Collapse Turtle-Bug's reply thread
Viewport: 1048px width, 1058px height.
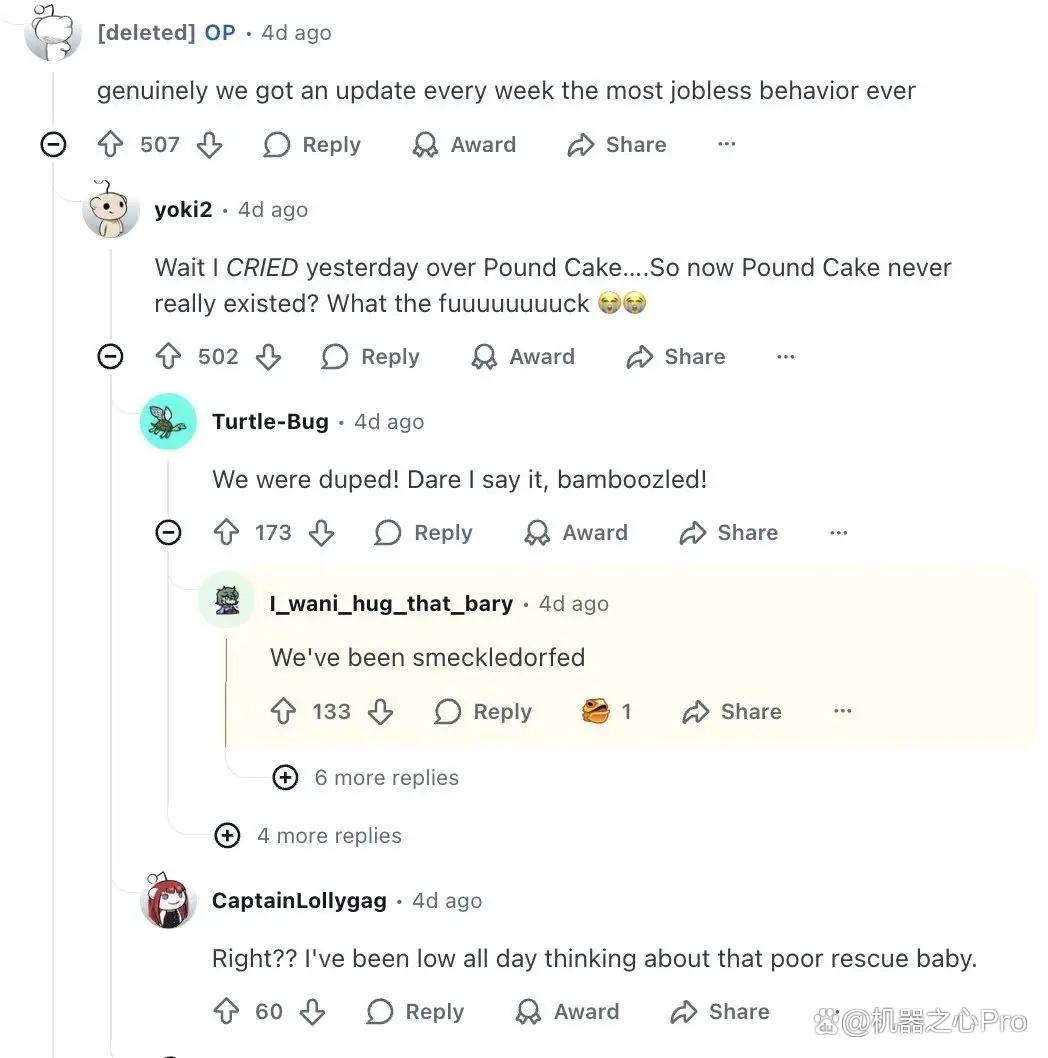[169, 532]
